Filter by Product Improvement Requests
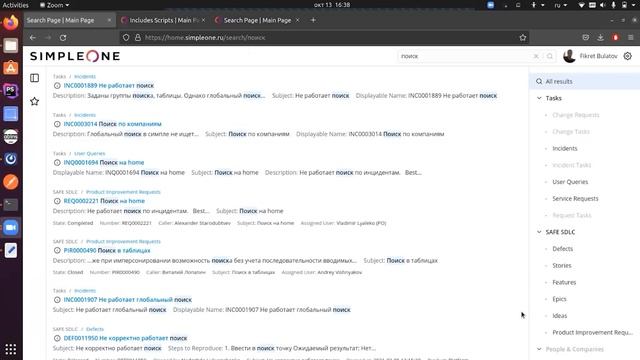This screenshot has height=360, width=640. coord(593,332)
